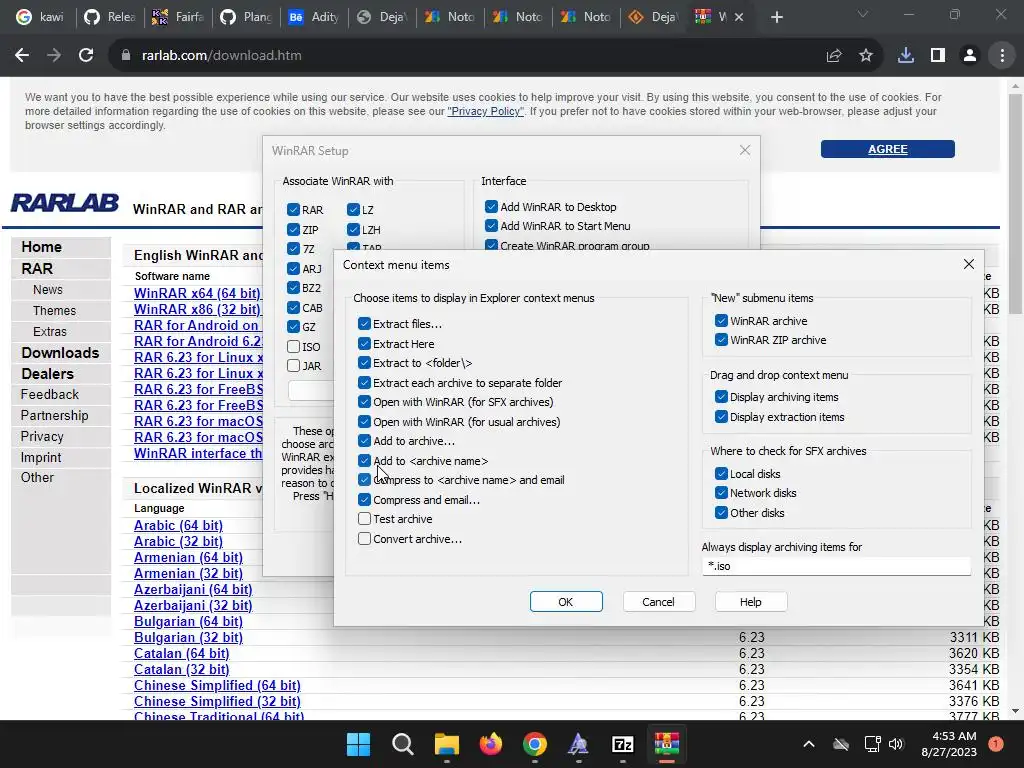Switch to the Adity Behance tab
Viewport: 1024px width, 768px height.
tap(313, 17)
